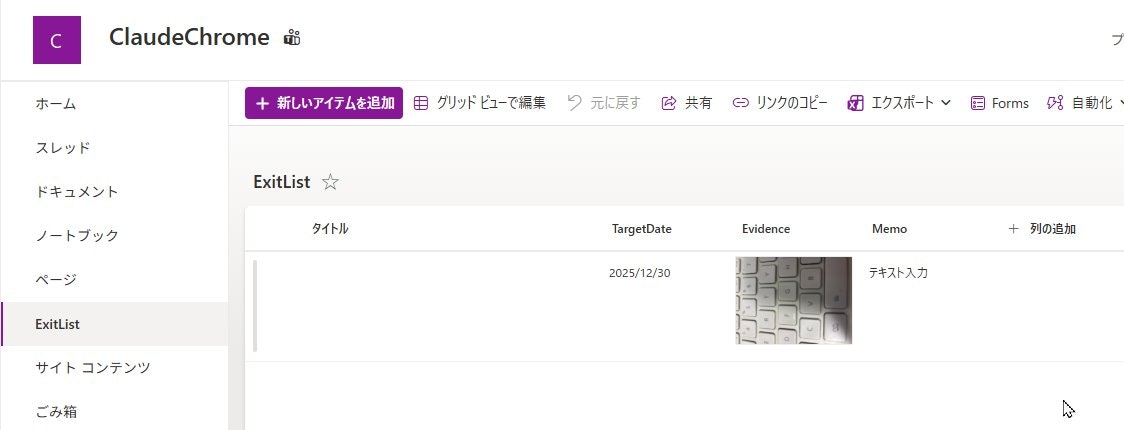This screenshot has width=1124, height=430.
Task: Click the Forms icon in toolbar
Action: (978, 103)
